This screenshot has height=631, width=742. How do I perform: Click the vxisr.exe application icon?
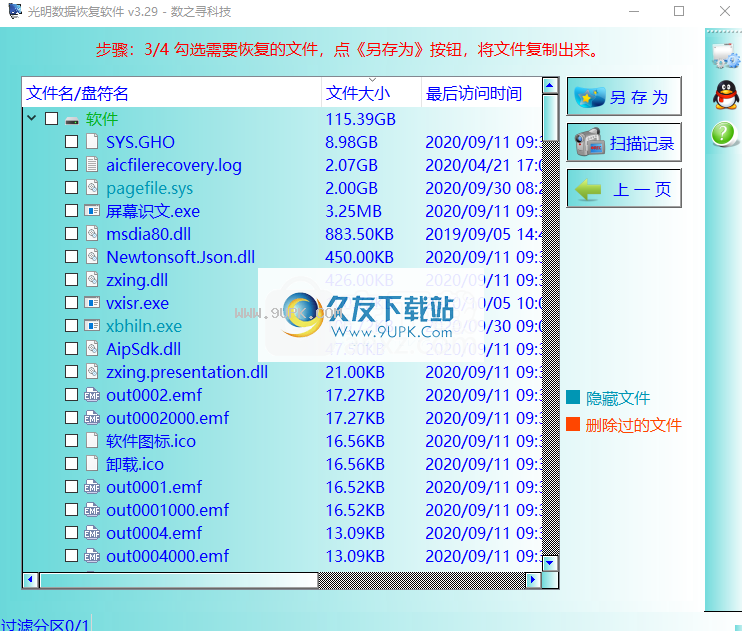point(92,302)
